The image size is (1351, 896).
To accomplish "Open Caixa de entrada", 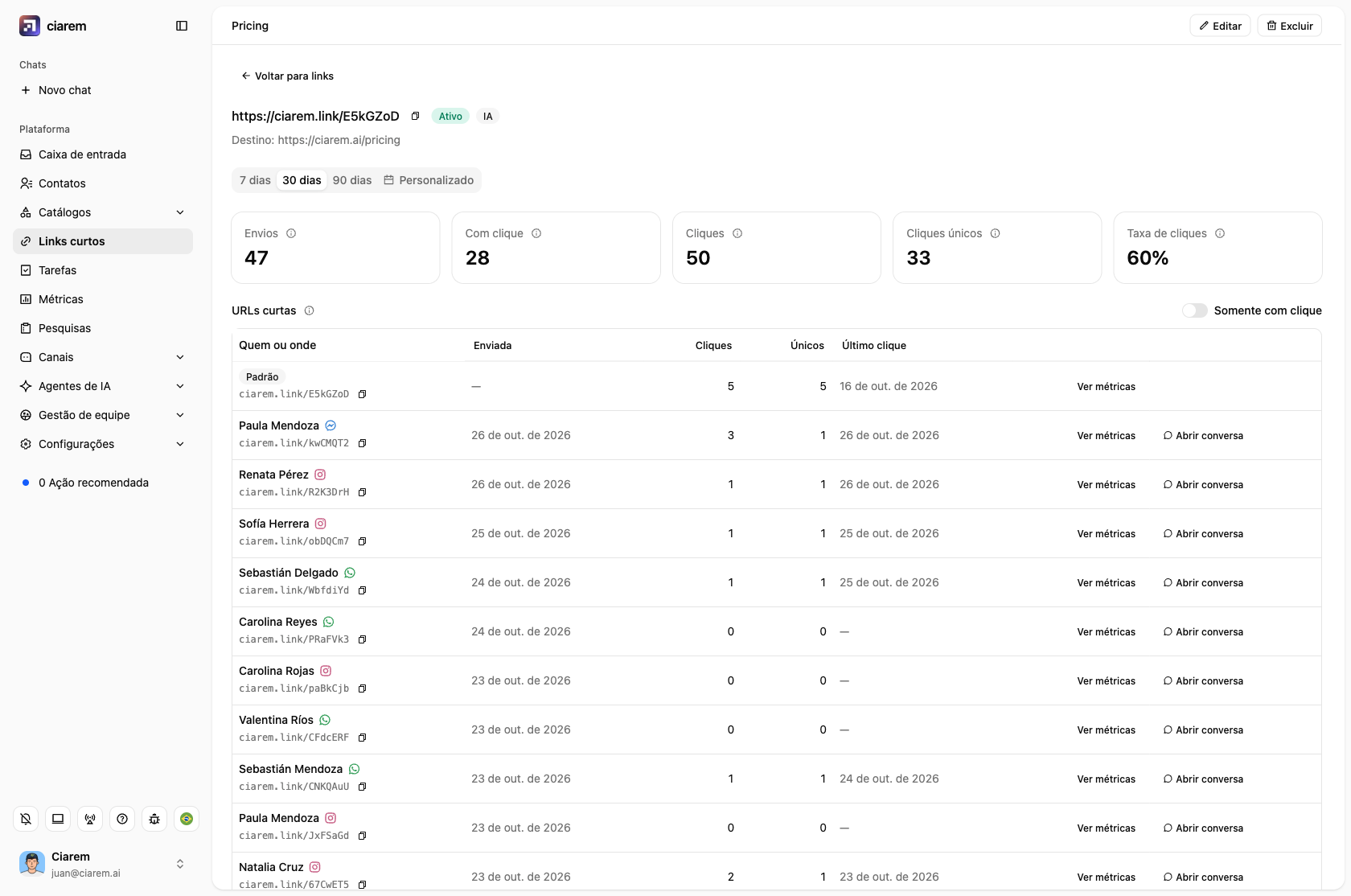I will click(103, 154).
